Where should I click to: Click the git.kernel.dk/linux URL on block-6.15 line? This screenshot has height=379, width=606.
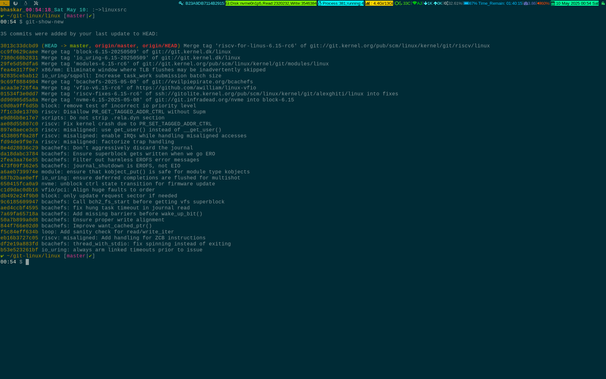191,52
